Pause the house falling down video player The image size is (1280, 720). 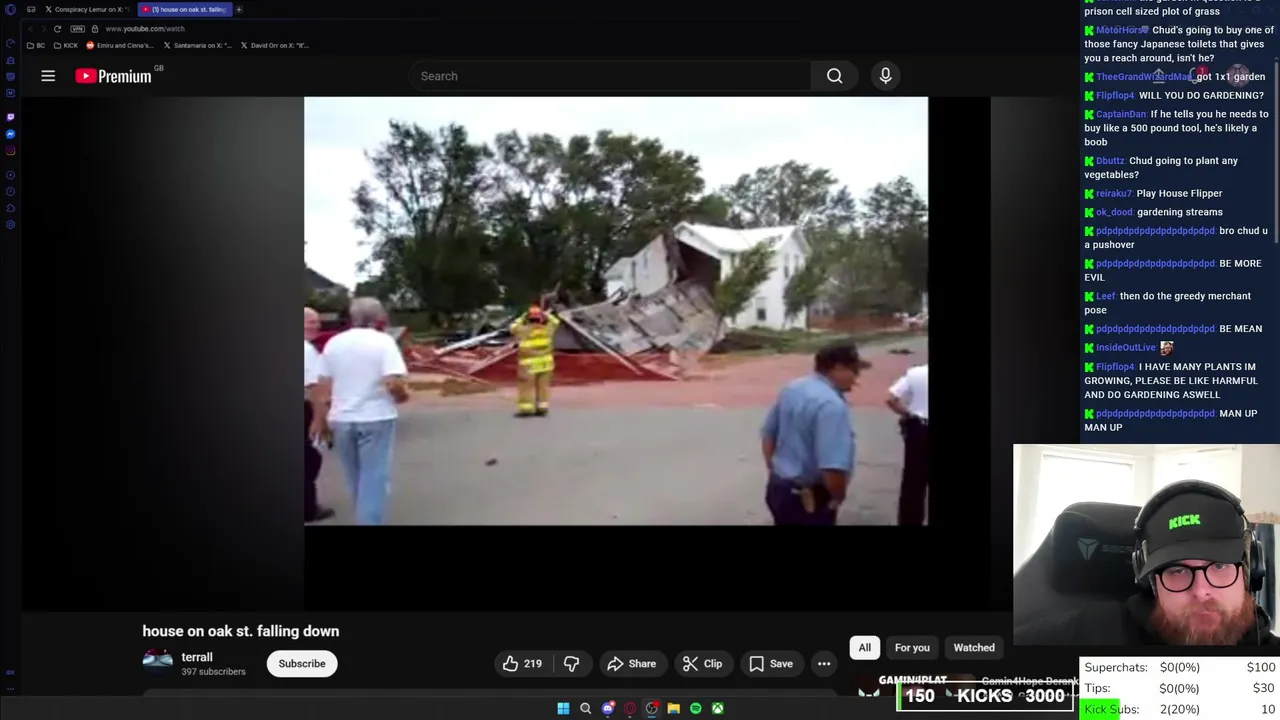click(616, 311)
